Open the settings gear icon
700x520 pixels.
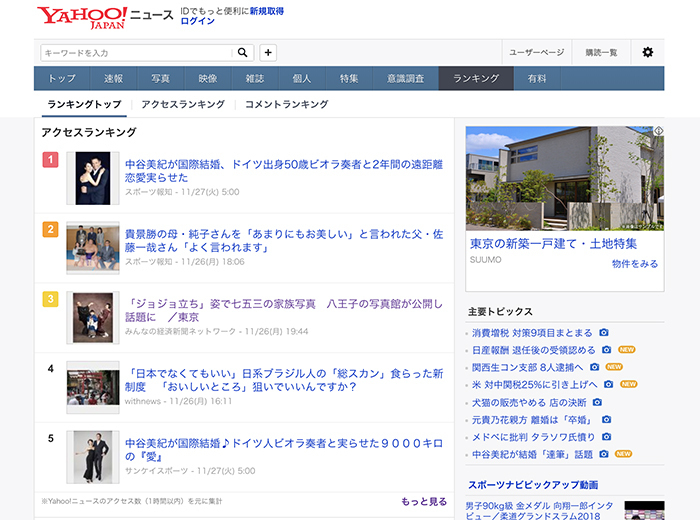(x=647, y=52)
